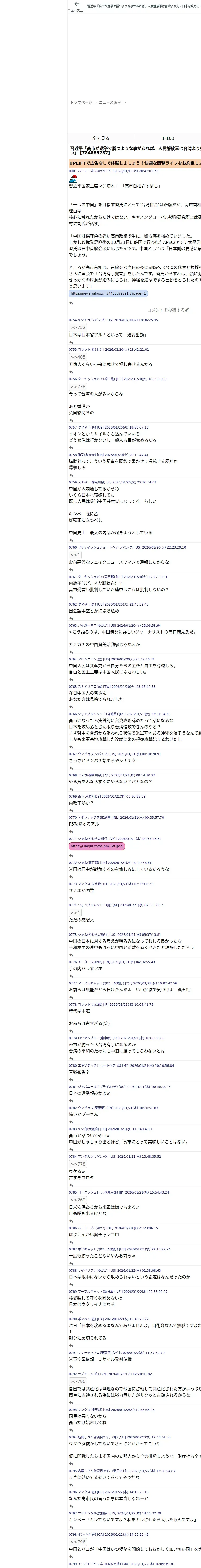
Task: Click the pencil icon beside コメントを投稿する
Action: pos(187,310)
